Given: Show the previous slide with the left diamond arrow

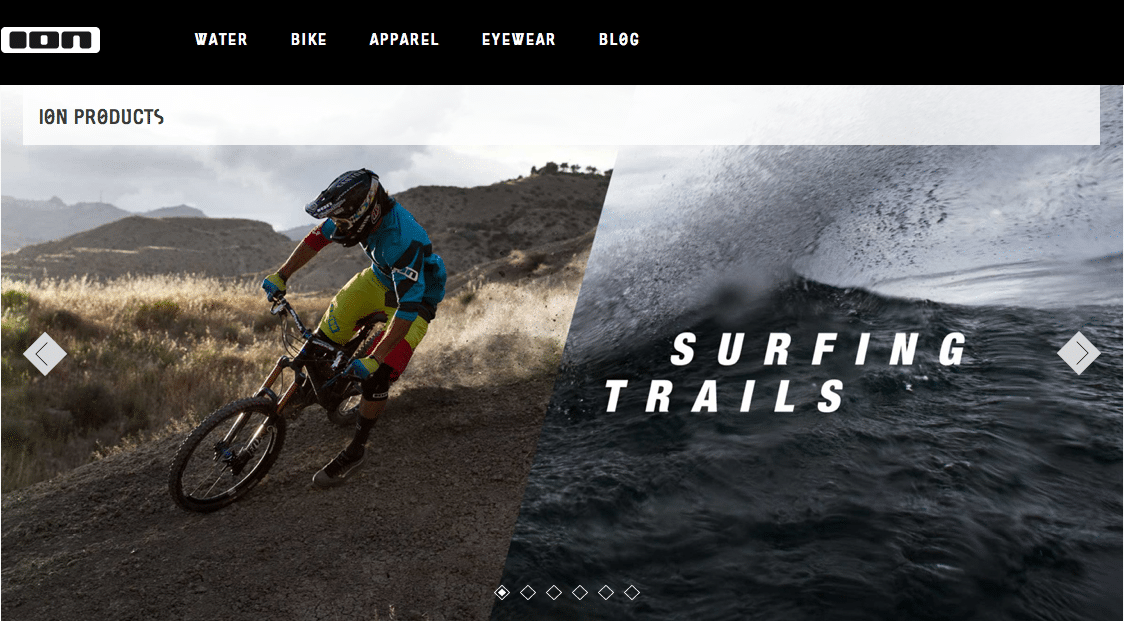Looking at the screenshot, I should pyautogui.click(x=44, y=354).
